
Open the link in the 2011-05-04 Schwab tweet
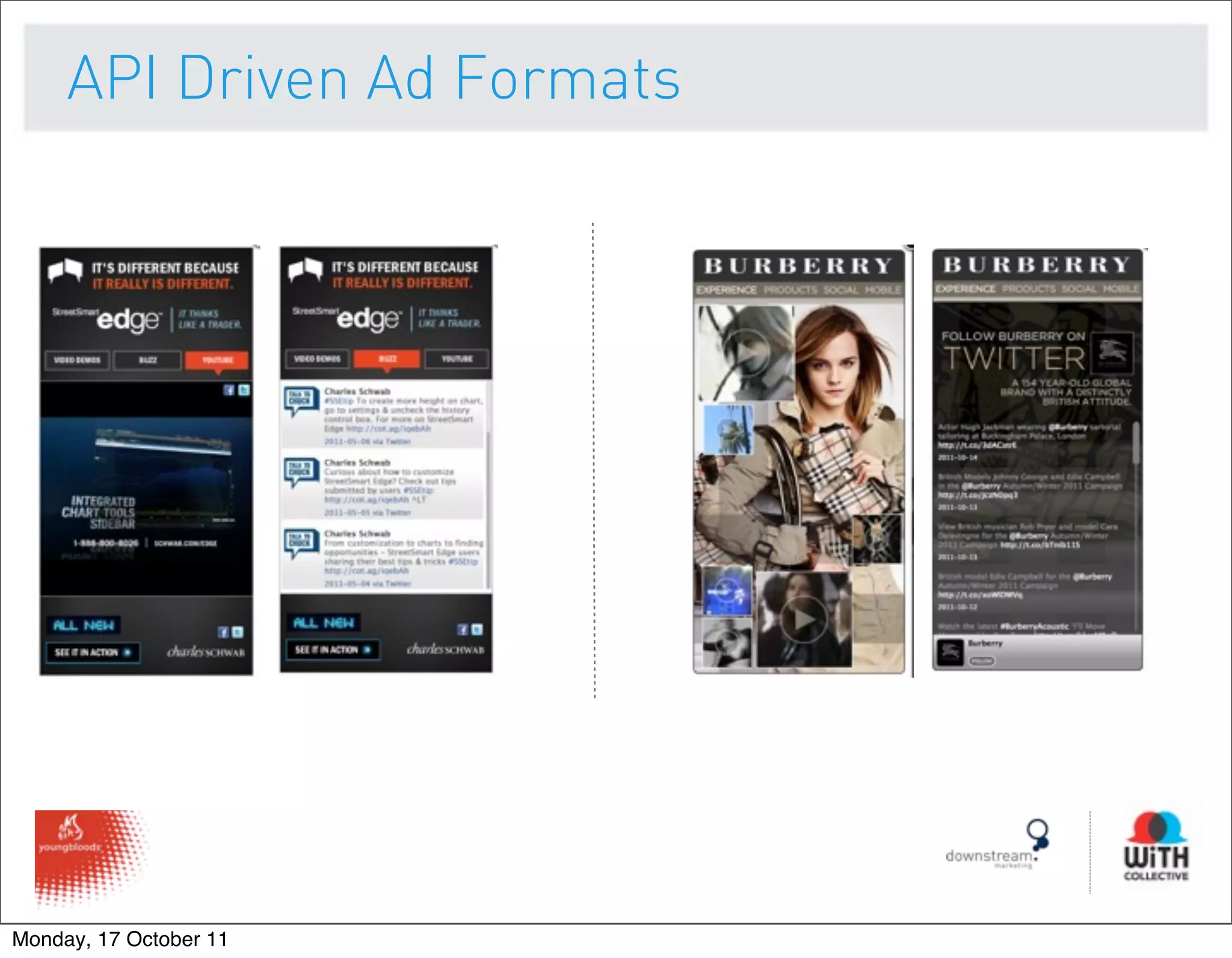(x=366, y=571)
